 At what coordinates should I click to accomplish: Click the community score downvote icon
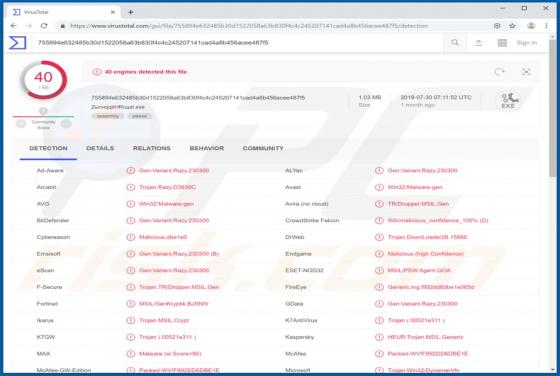coord(21,124)
